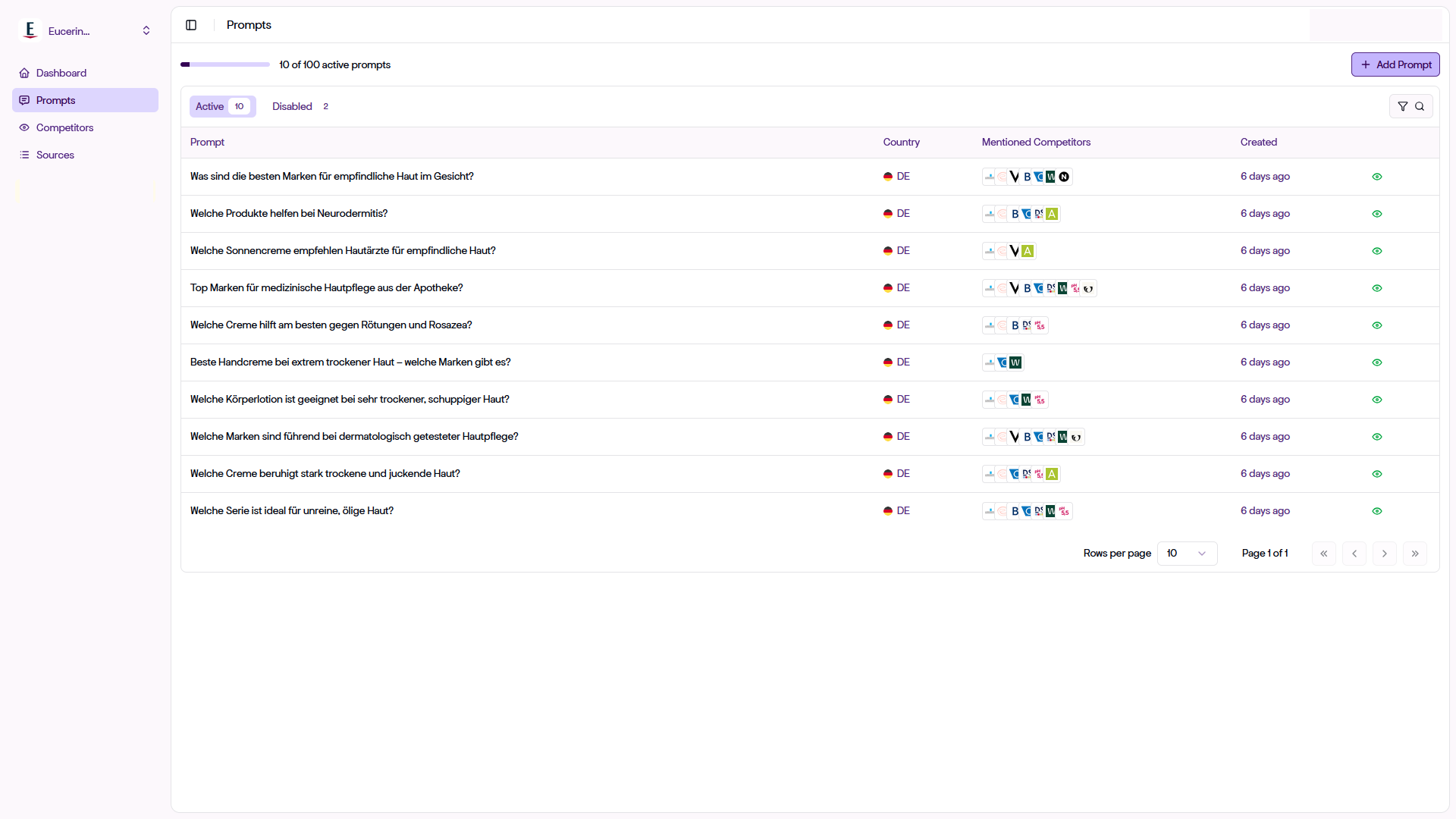
Task: Open Dashboard in the sidebar
Action: (85, 73)
